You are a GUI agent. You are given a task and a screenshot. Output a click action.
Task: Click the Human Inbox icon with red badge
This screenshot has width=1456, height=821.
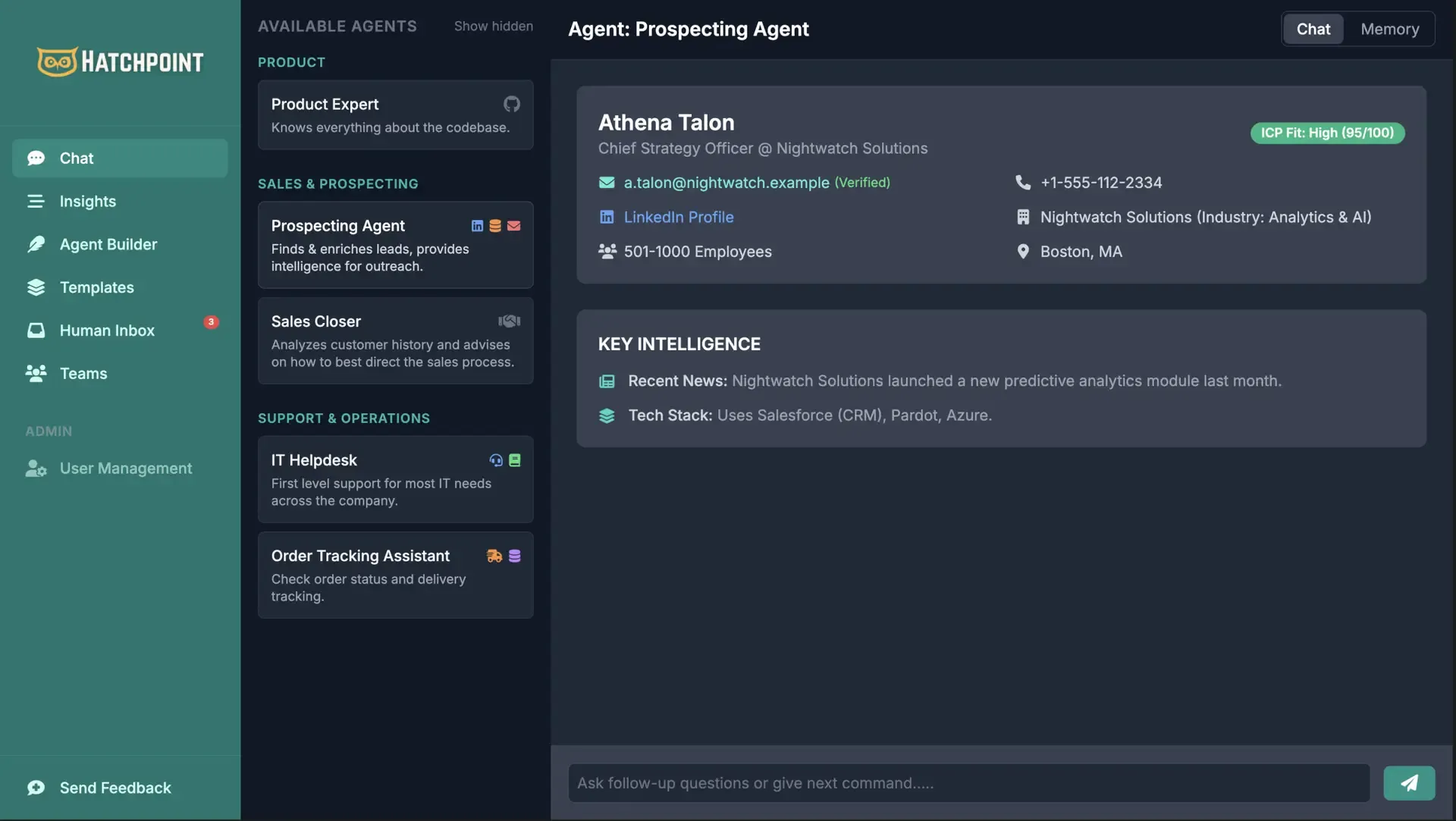pos(36,330)
